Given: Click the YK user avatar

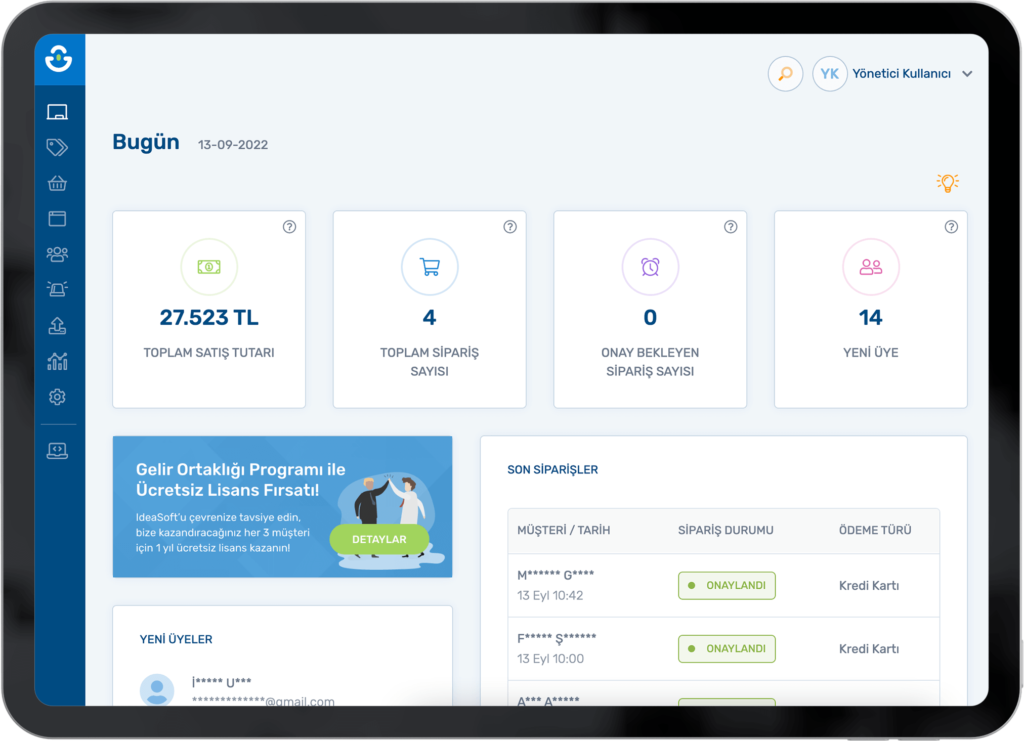Looking at the screenshot, I should tap(830, 74).
